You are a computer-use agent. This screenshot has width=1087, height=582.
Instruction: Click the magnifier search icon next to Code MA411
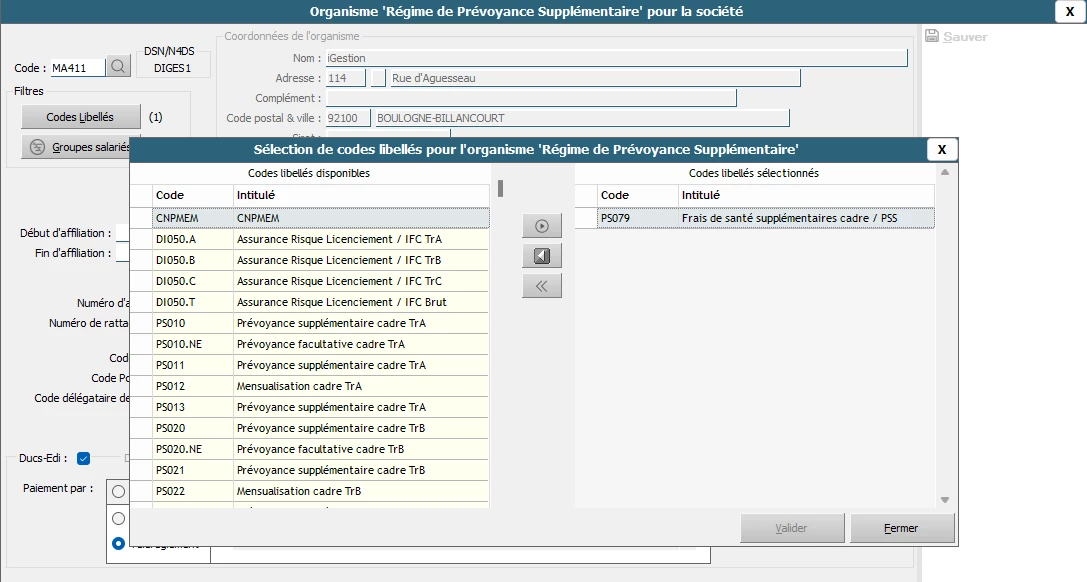119,67
